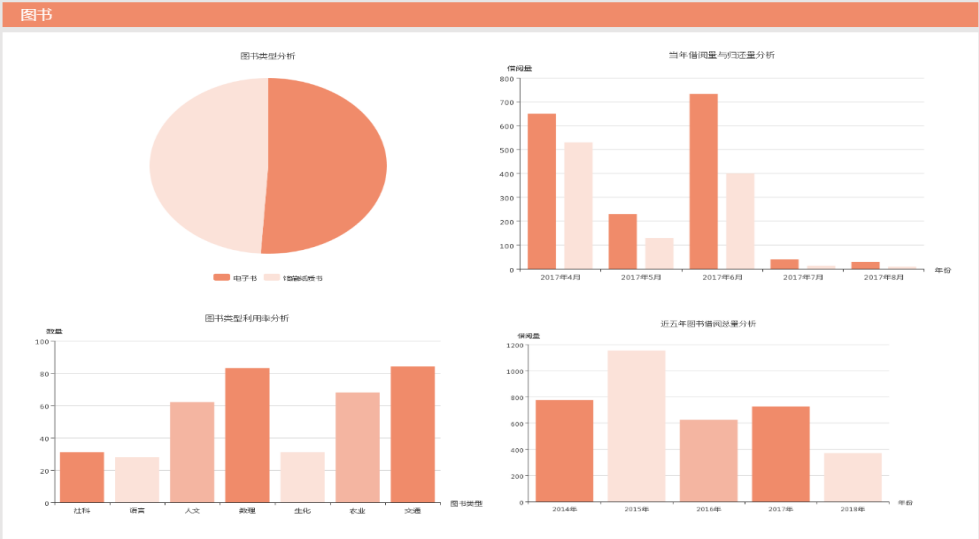Select the dark 2017年4月 borrowing bar

pos(541,191)
